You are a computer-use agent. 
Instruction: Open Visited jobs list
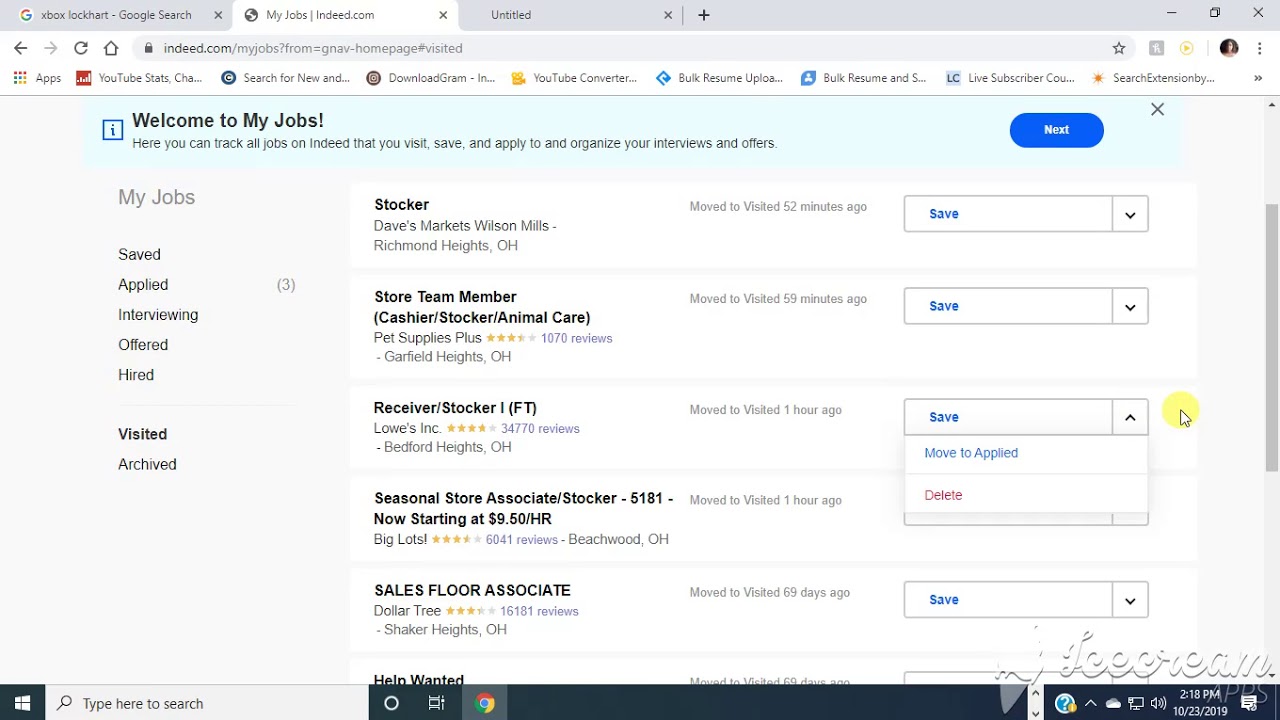(x=142, y=434)
